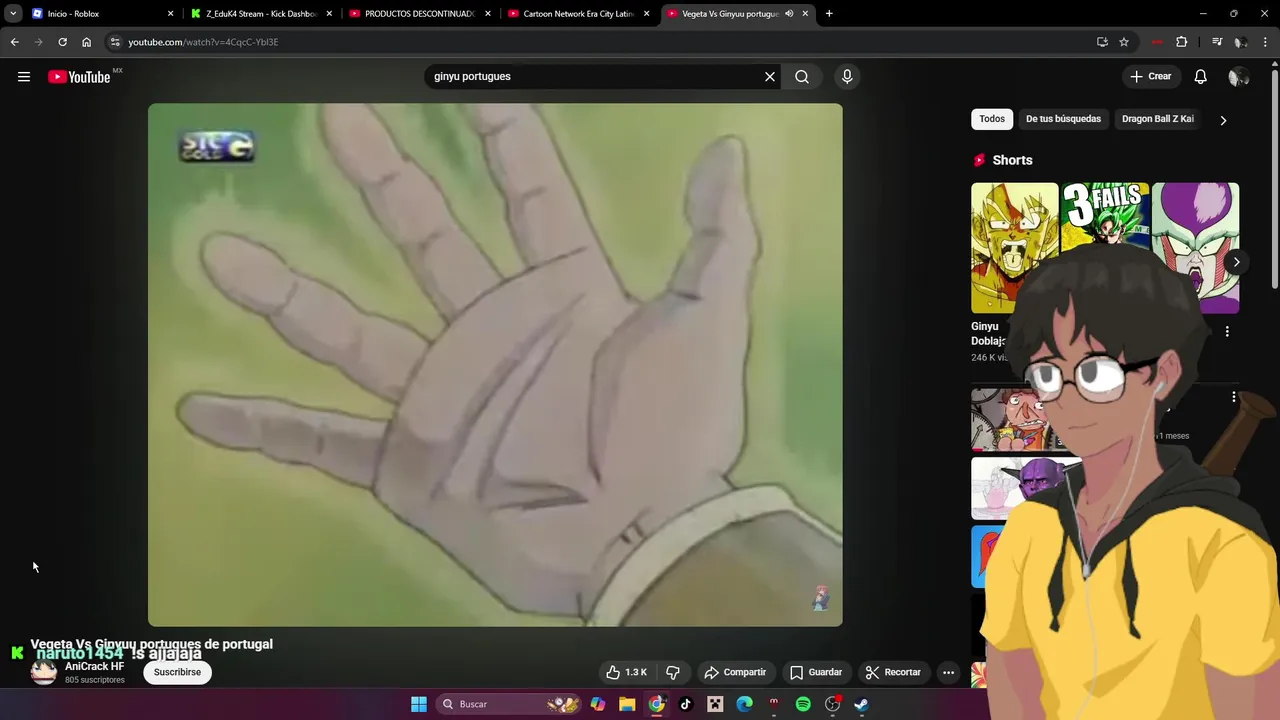Select the De tus búsquedas chip
The height and width of the screenshot is (720, 1280).
[x=1063, y=119]
